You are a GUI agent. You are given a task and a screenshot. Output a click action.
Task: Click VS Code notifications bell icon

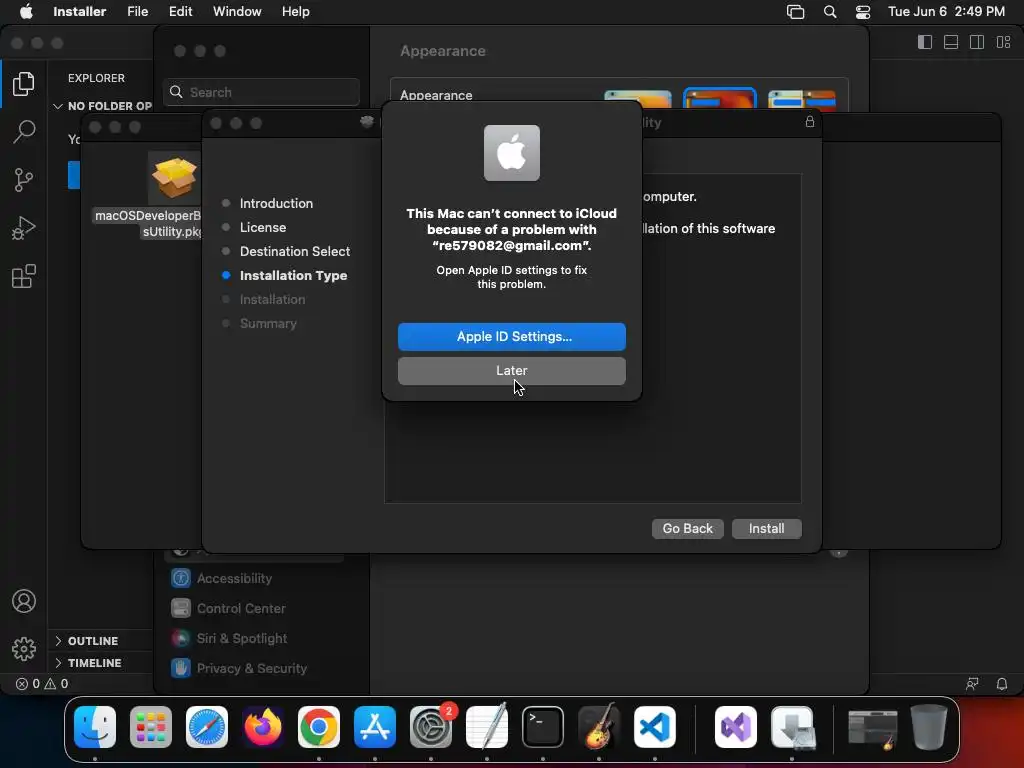coord(1002,684)
